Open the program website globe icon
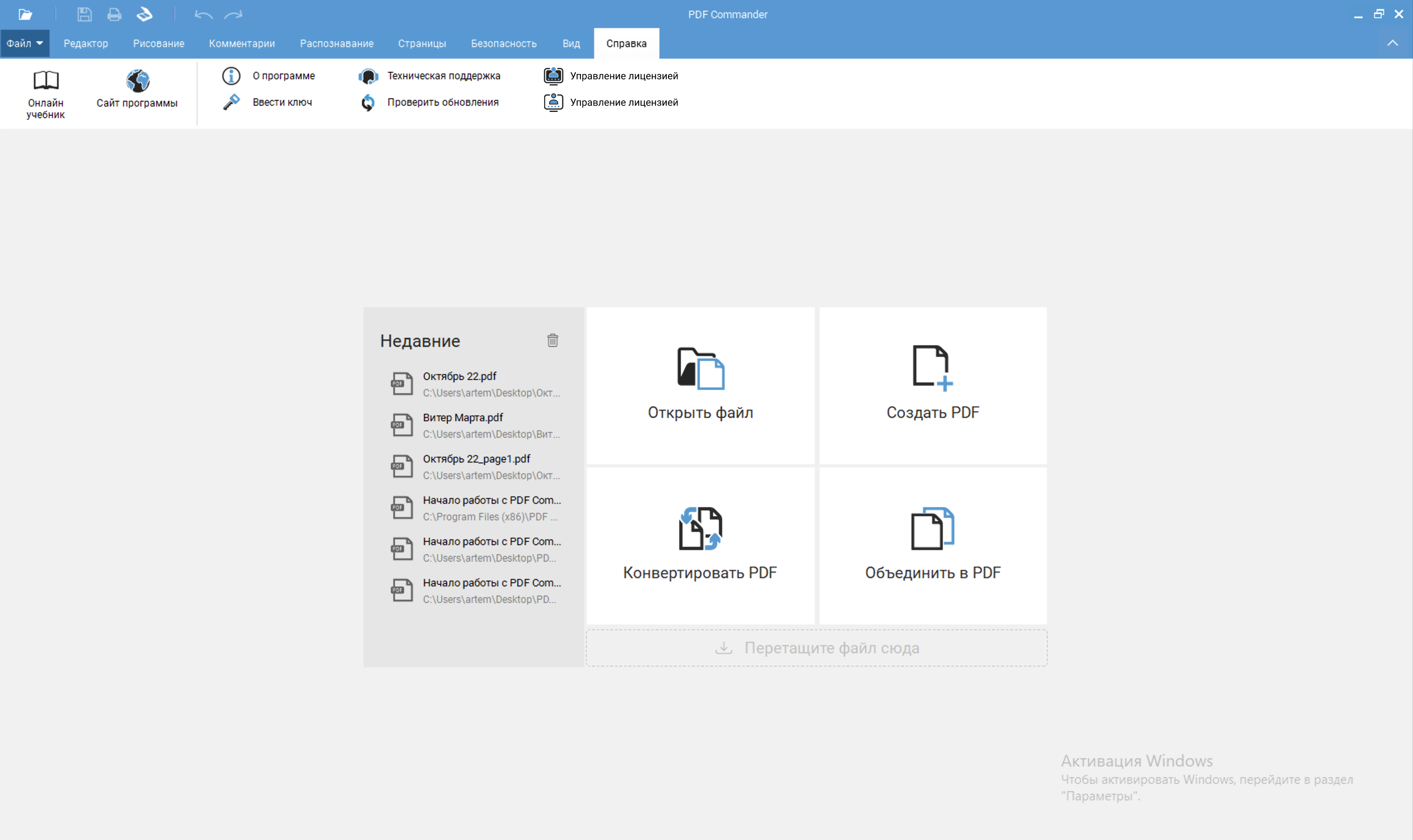Screen dimensions: 1413x840 coord(138,81)
